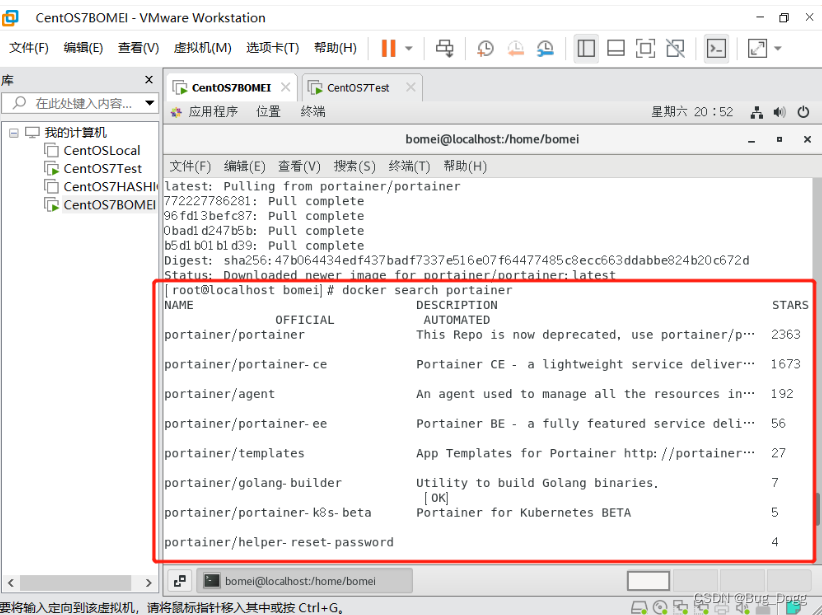Select CentOS7HASHI in the library tree
The width and height of the screenshot is (822, 615).
[110, 187]
